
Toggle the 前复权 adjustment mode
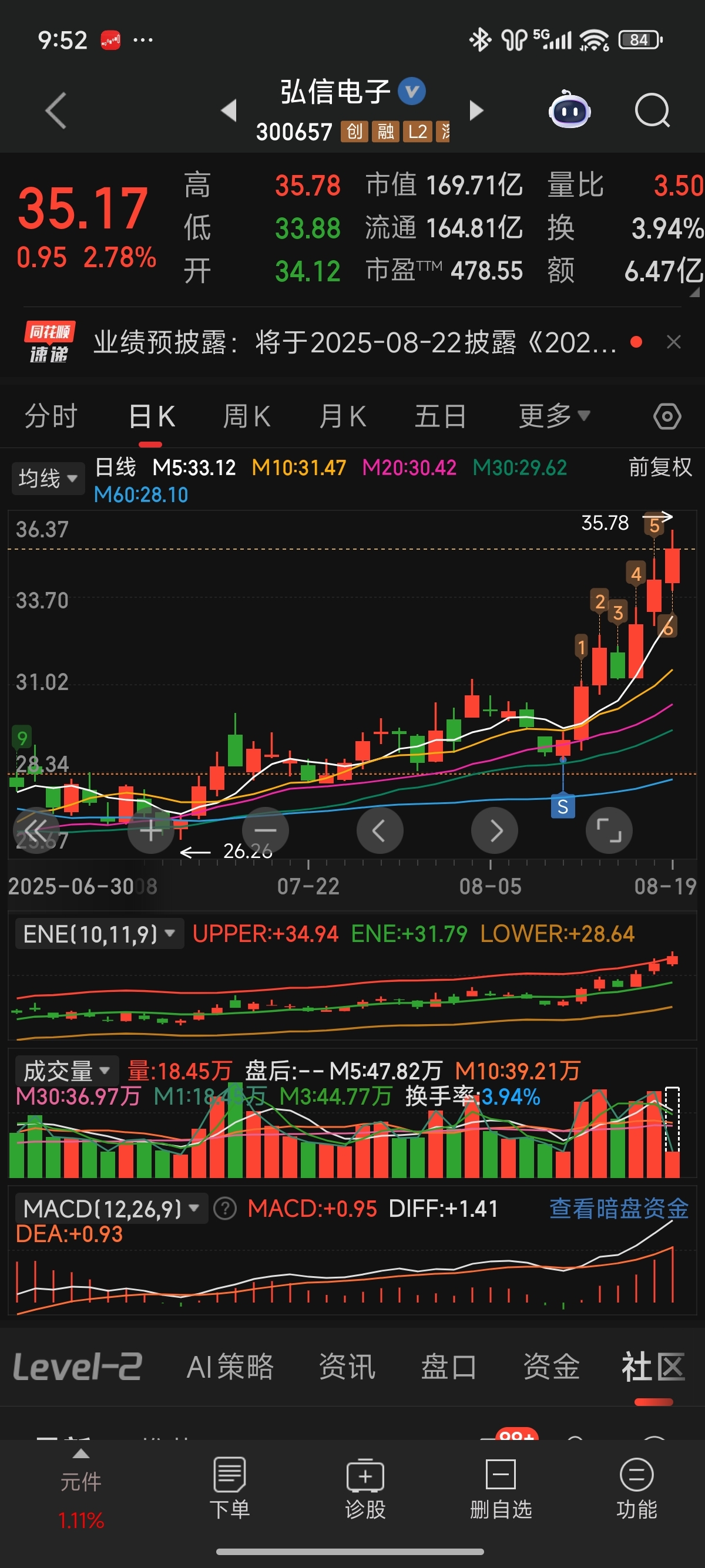(x=660, y=467)
